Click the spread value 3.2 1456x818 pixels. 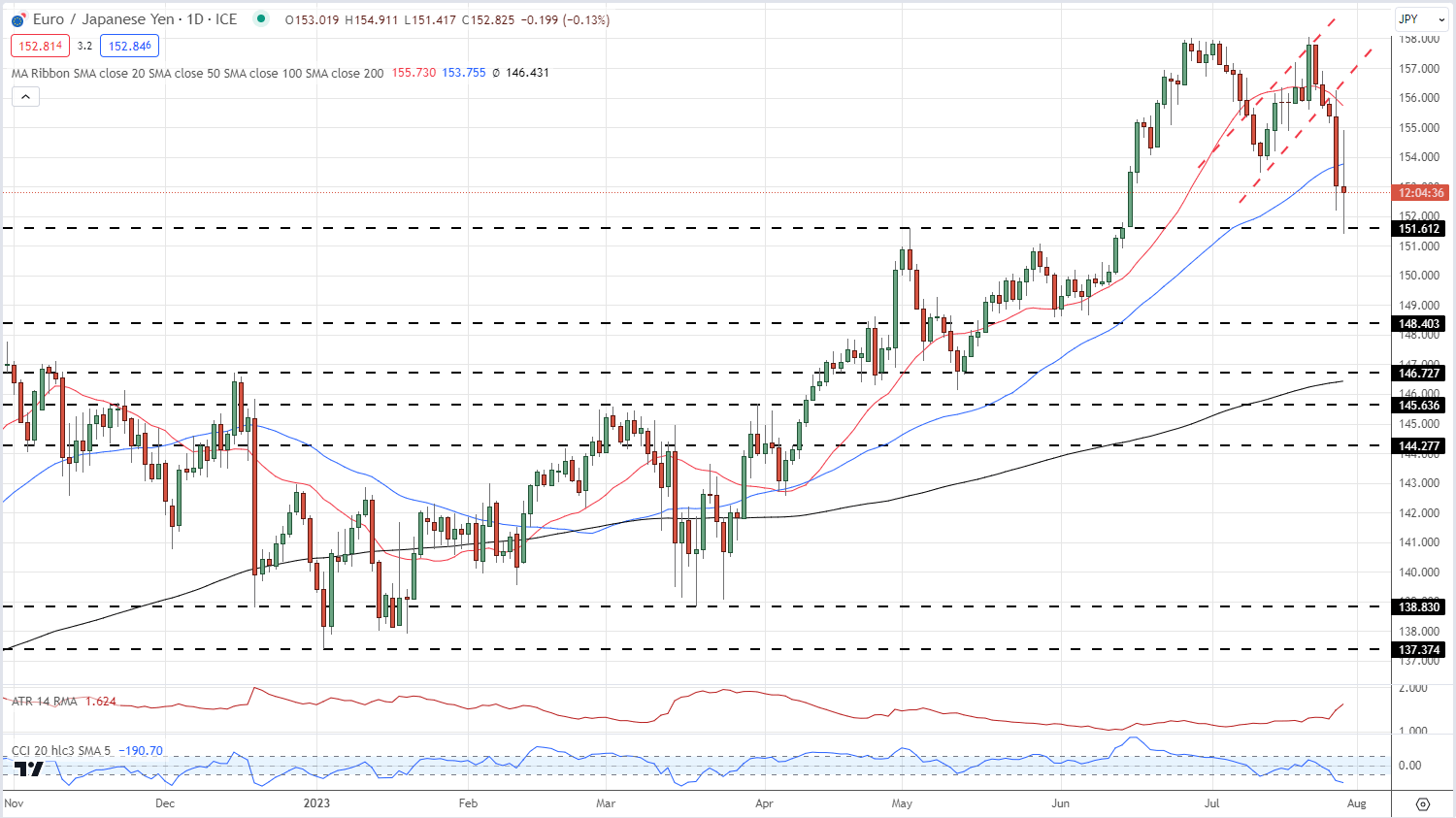tap(84, 46)
